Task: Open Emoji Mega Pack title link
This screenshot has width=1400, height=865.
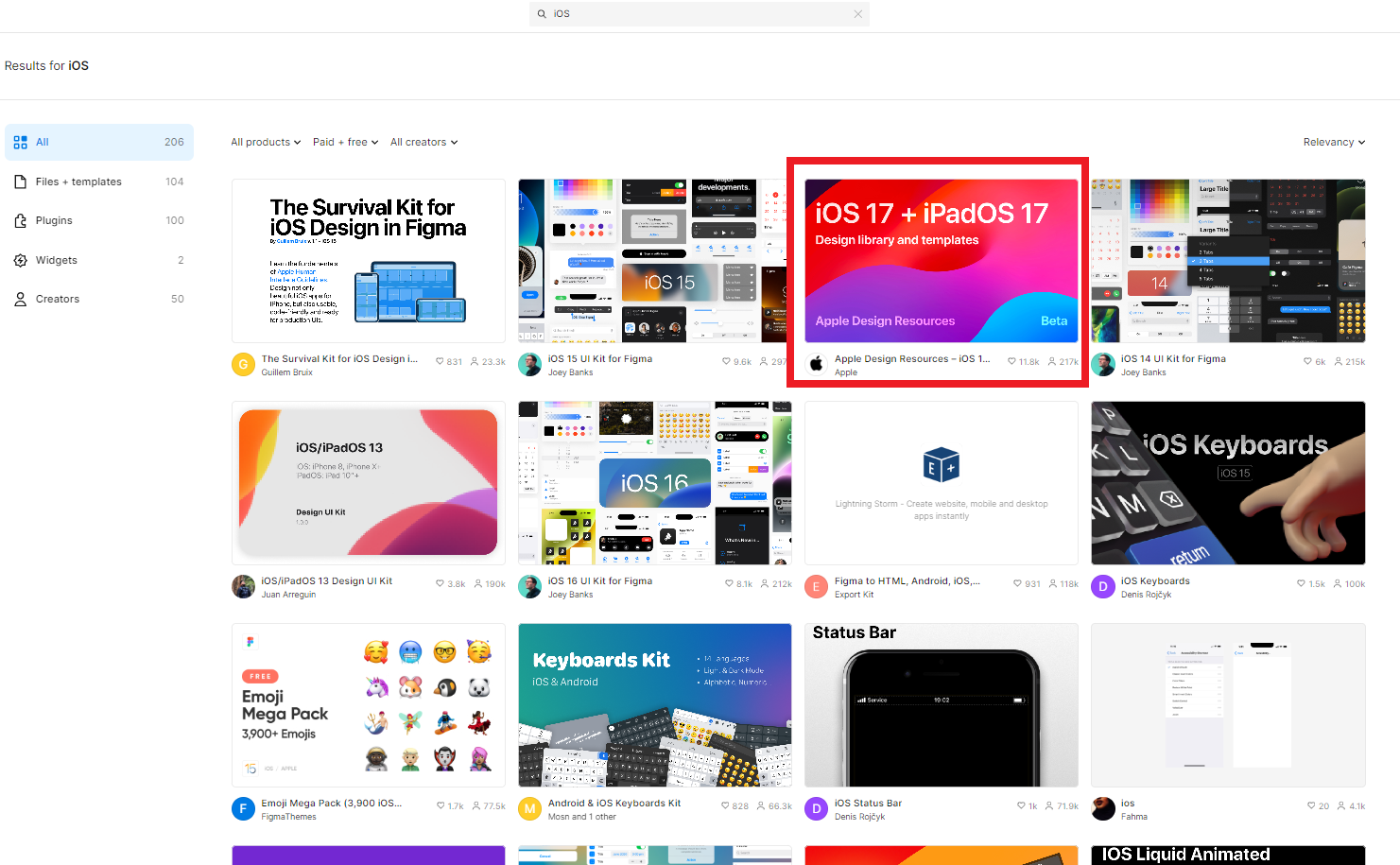Action: pyautogui.click(x=332, y=804)
